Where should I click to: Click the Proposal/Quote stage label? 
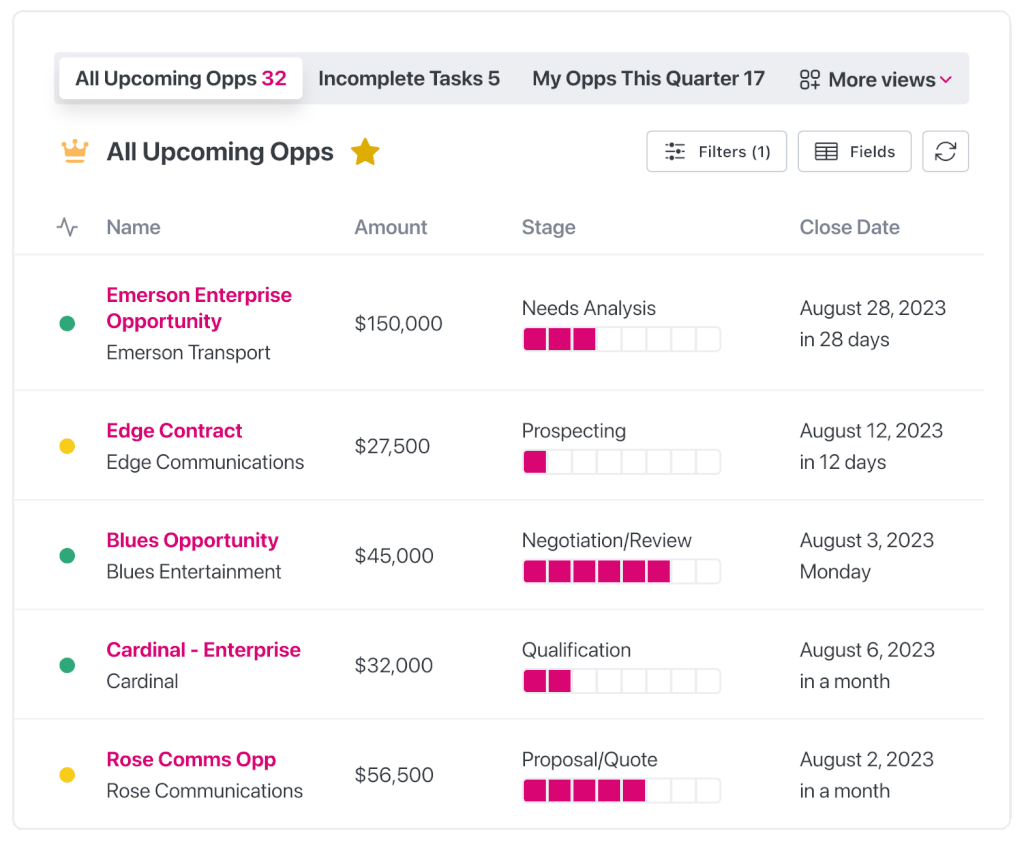point(589,760)
